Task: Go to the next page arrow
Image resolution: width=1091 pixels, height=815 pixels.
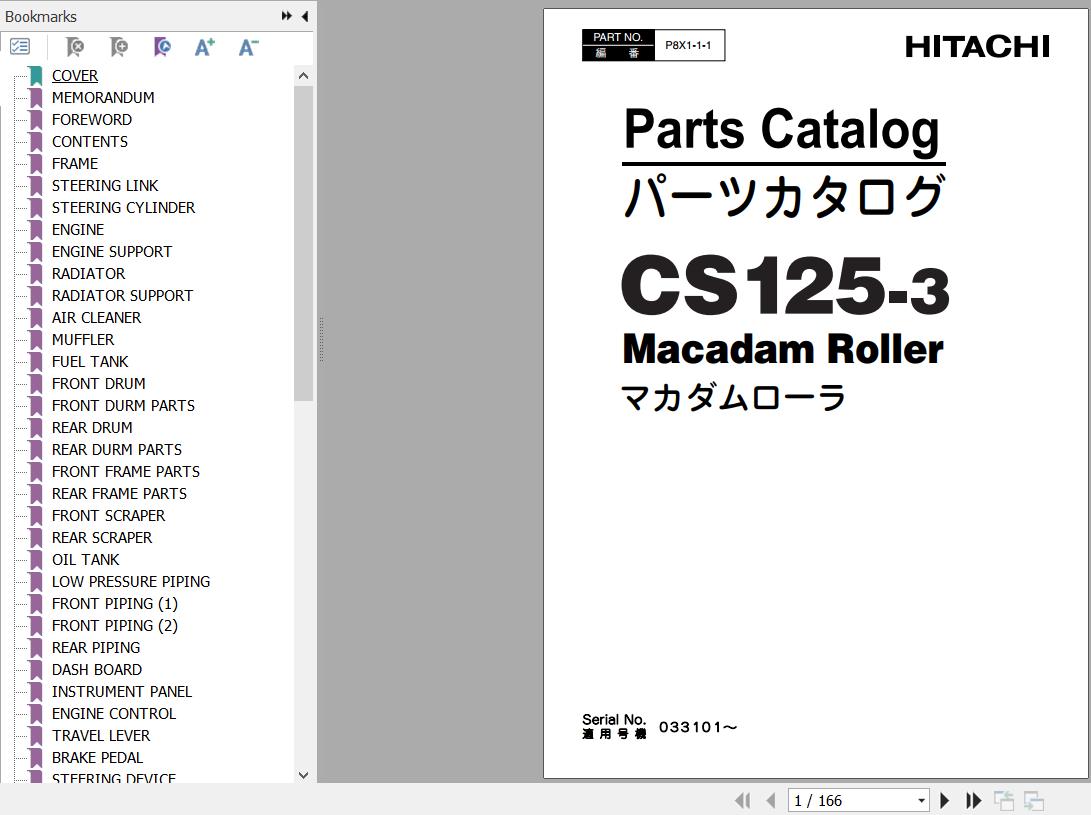Action: (x=944, y=800)
